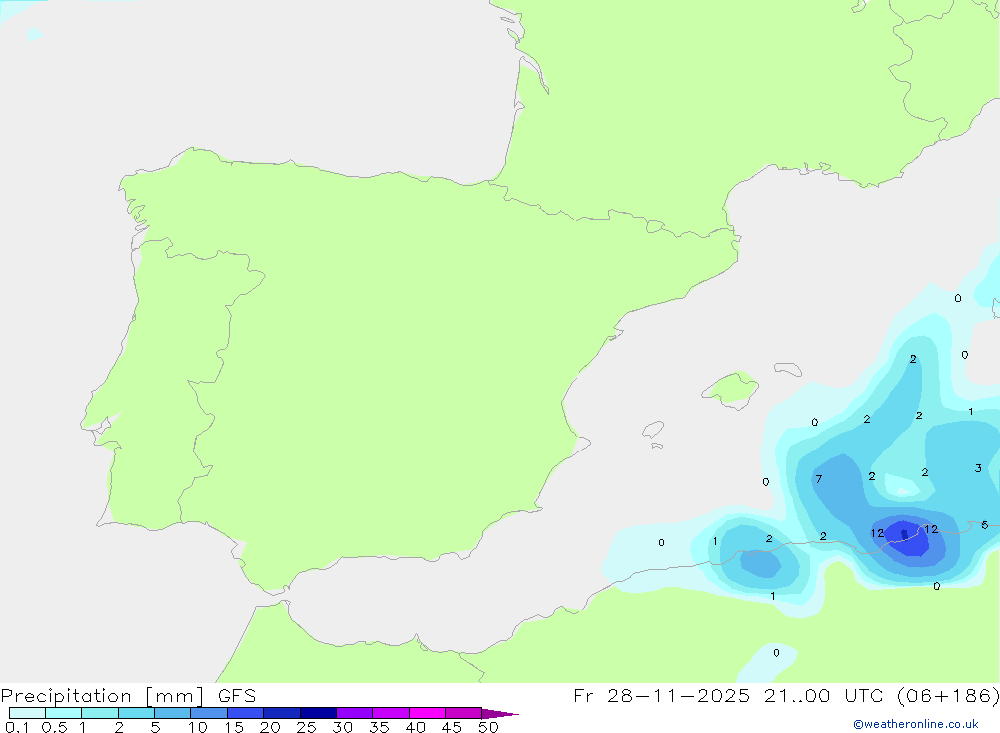Image resolution: width=1000 pixels, height=733 pixels.
Task: Click the '45' legend scale label
Action: coord(452,727)
